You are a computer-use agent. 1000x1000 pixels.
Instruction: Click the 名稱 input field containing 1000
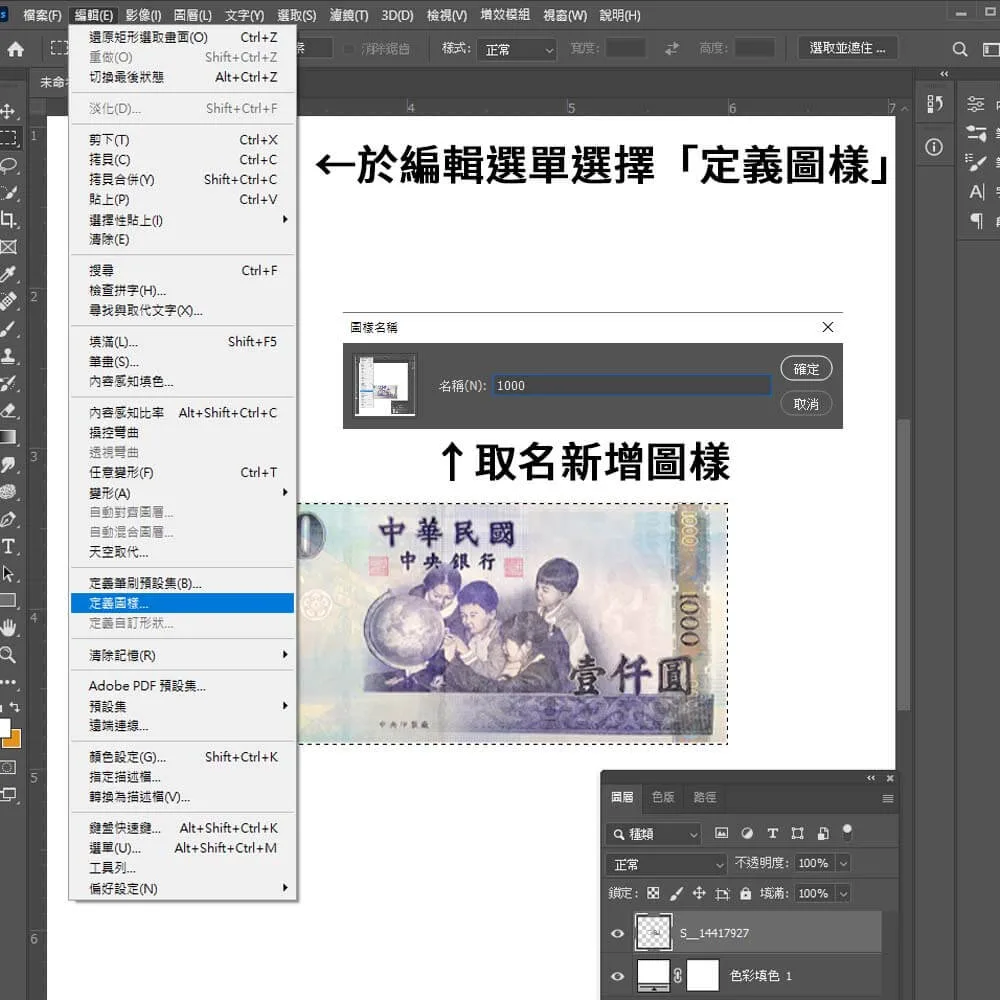pos(631,385)
